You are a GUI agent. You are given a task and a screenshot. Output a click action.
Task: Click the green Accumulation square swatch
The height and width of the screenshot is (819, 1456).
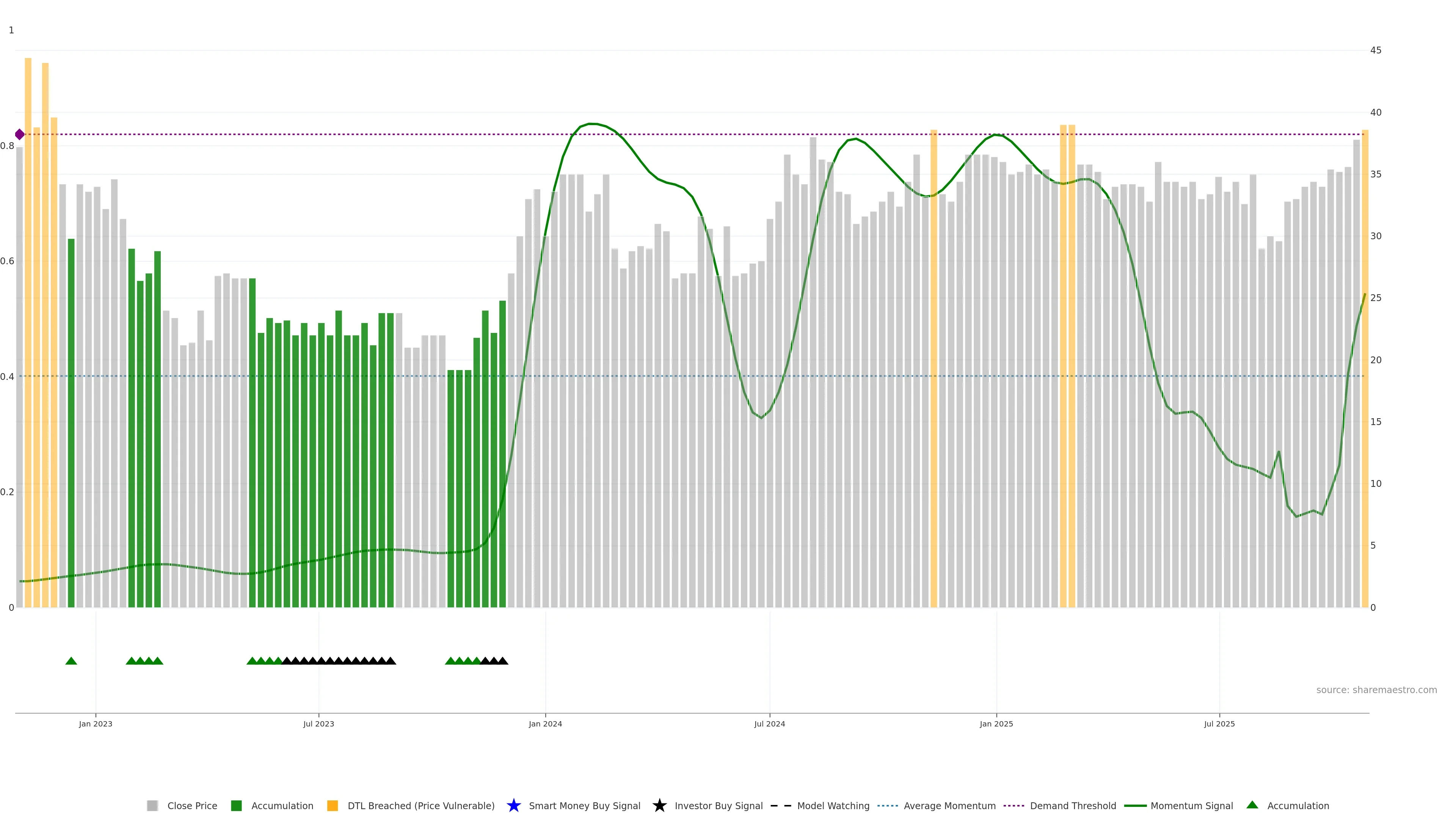click(236, 805)
